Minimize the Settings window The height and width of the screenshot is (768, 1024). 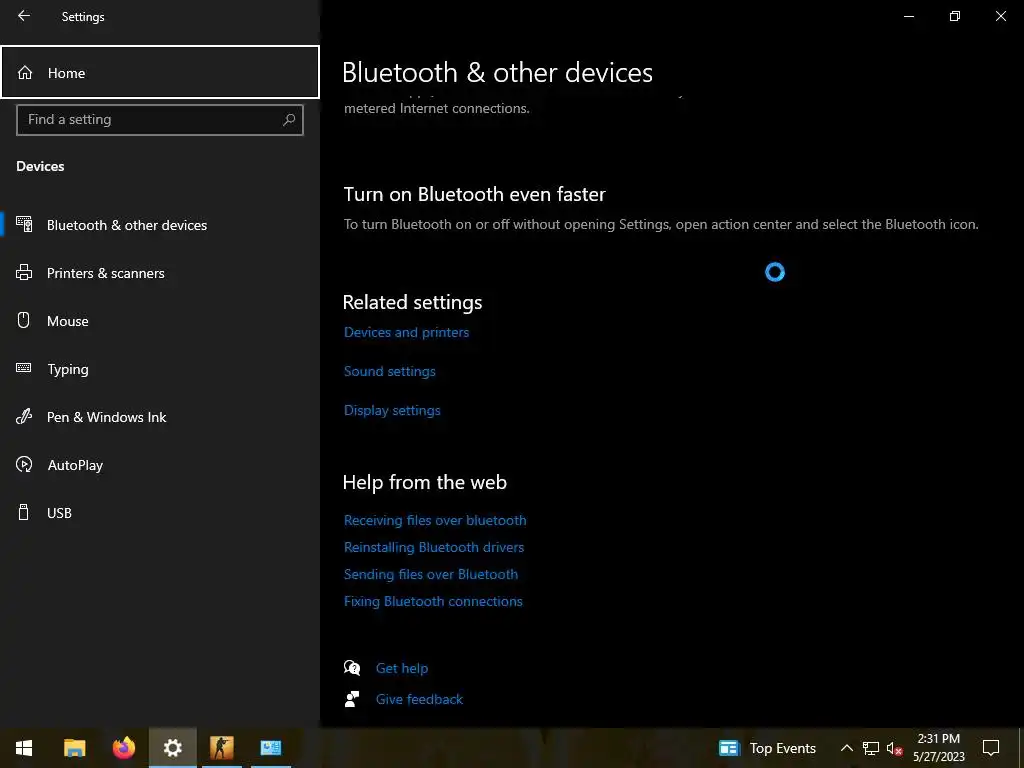[908, 16]
